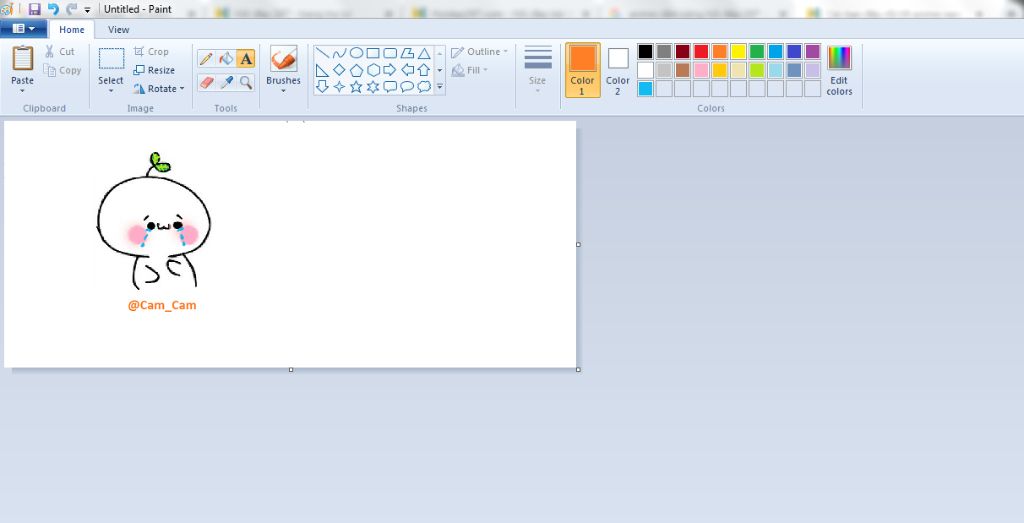Open the Paint file menu button
The width and height of the screenshot is (1024, 523).
(x=23, y=29)
